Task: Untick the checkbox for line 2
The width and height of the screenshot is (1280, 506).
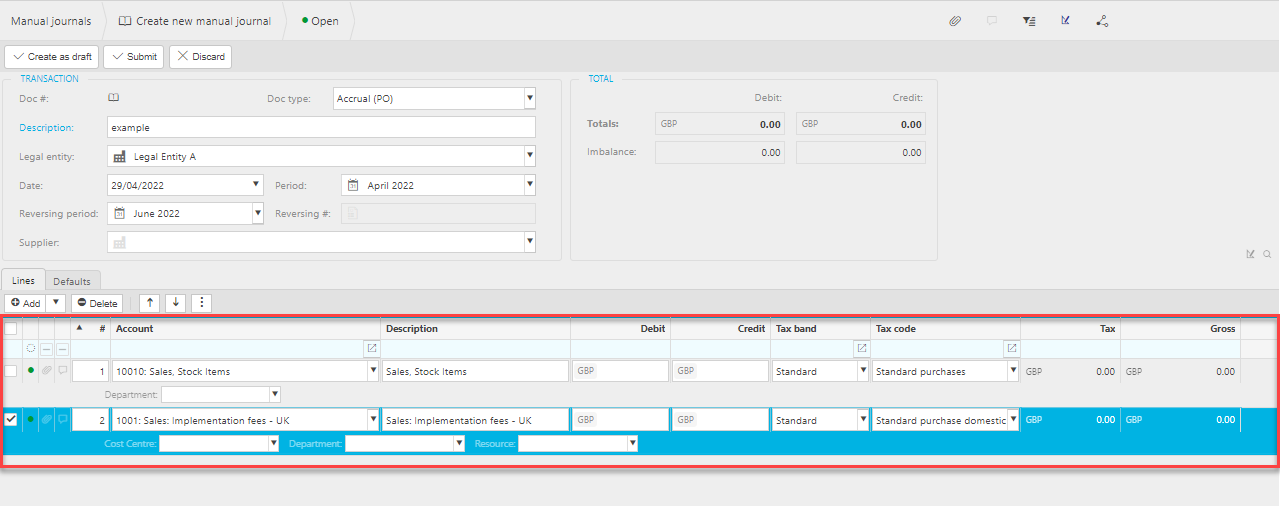Action: click(x=11, y=420)
